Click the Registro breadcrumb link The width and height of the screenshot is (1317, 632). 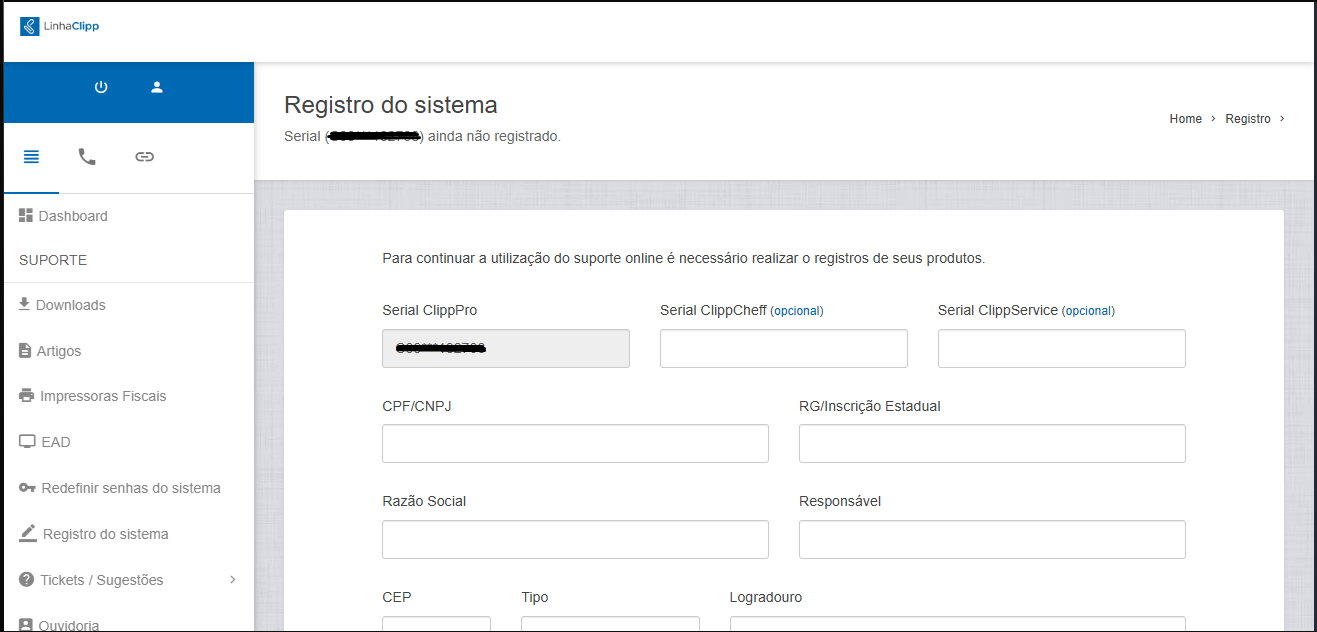click(x=1248, y=119)
